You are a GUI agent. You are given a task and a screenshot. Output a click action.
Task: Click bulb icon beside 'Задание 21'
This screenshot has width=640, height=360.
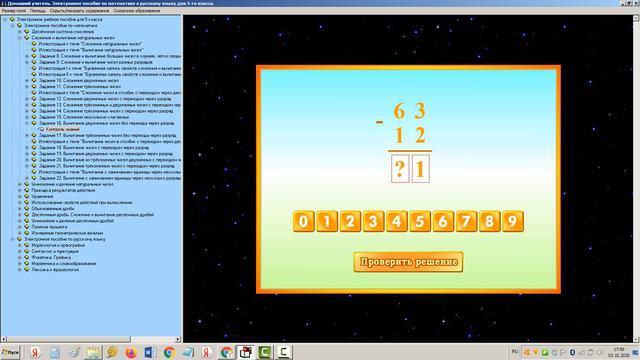[34, 166]
